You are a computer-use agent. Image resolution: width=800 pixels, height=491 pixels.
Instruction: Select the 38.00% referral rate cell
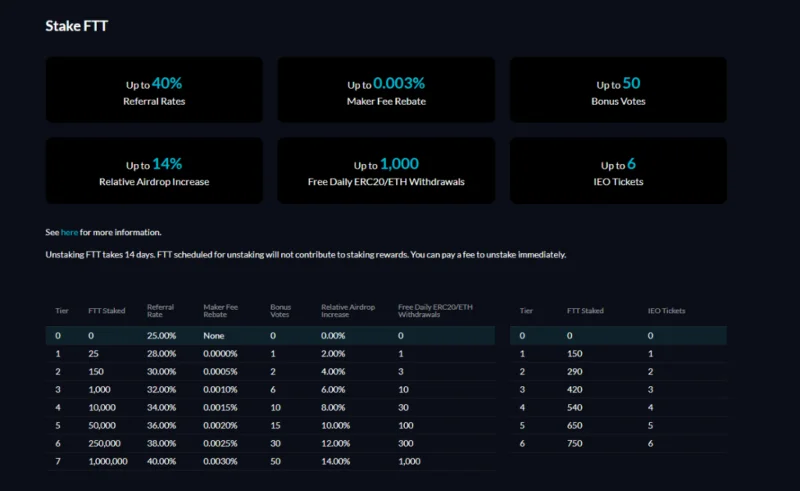[161, 444]
